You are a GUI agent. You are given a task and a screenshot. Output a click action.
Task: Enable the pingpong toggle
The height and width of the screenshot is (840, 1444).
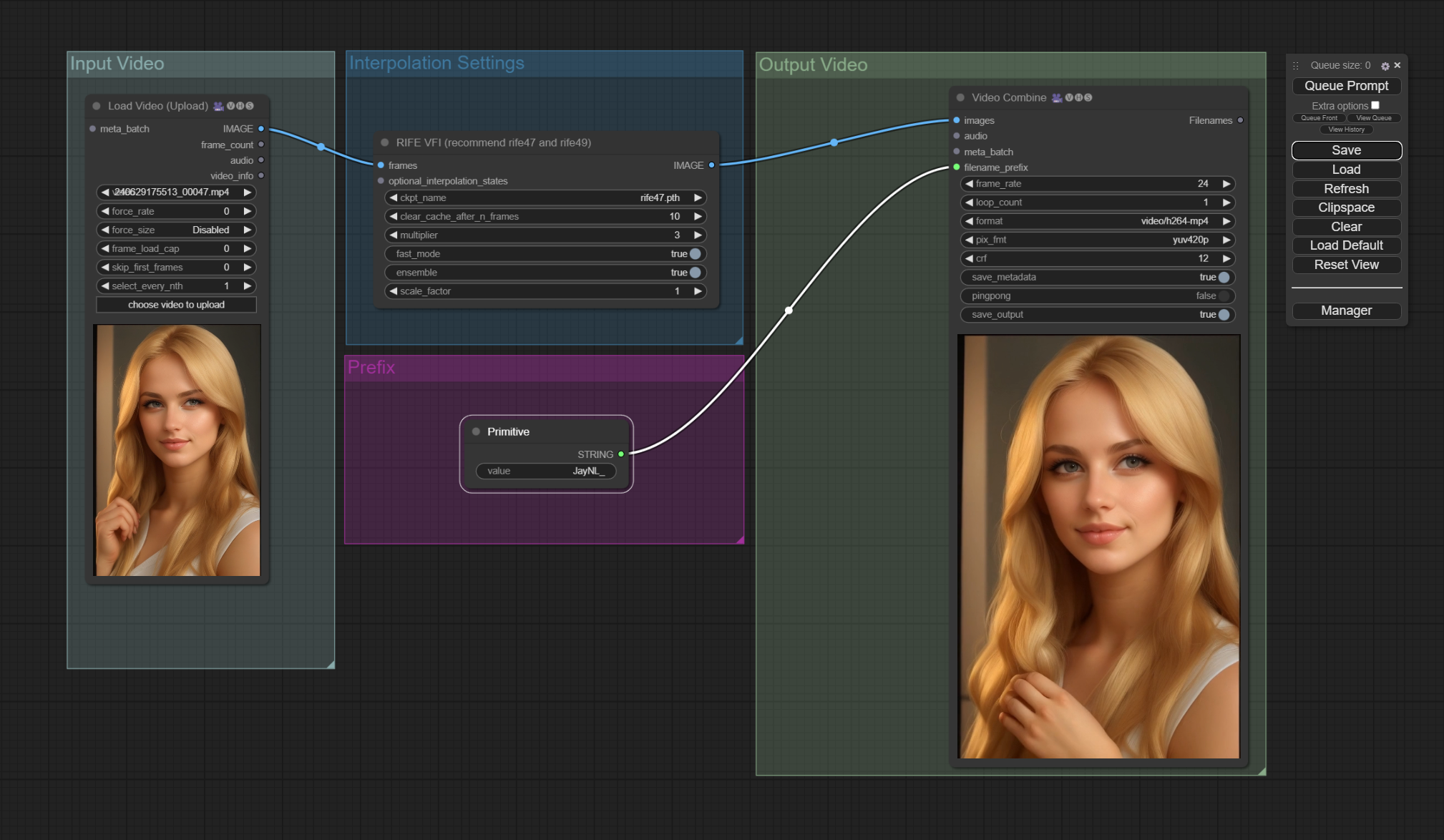pos(1224,296)
